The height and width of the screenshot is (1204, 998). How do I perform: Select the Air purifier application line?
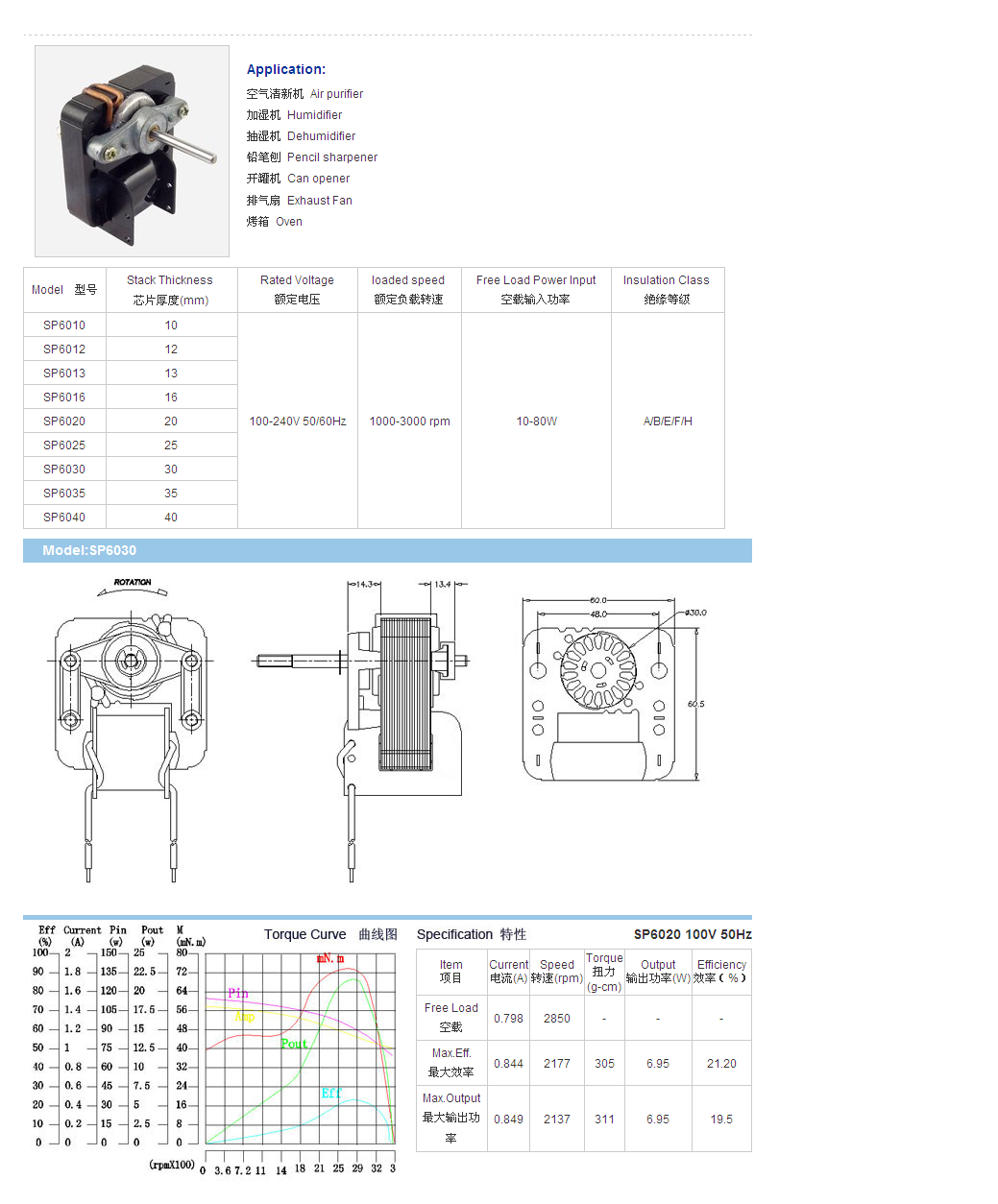point(304,94)
